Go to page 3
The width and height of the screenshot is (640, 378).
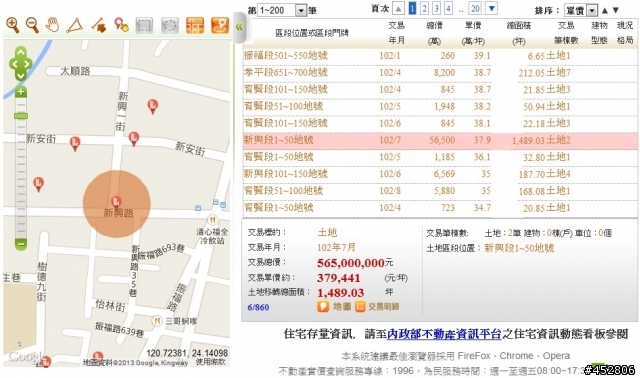pyautogui.click(x=437, y=9)
